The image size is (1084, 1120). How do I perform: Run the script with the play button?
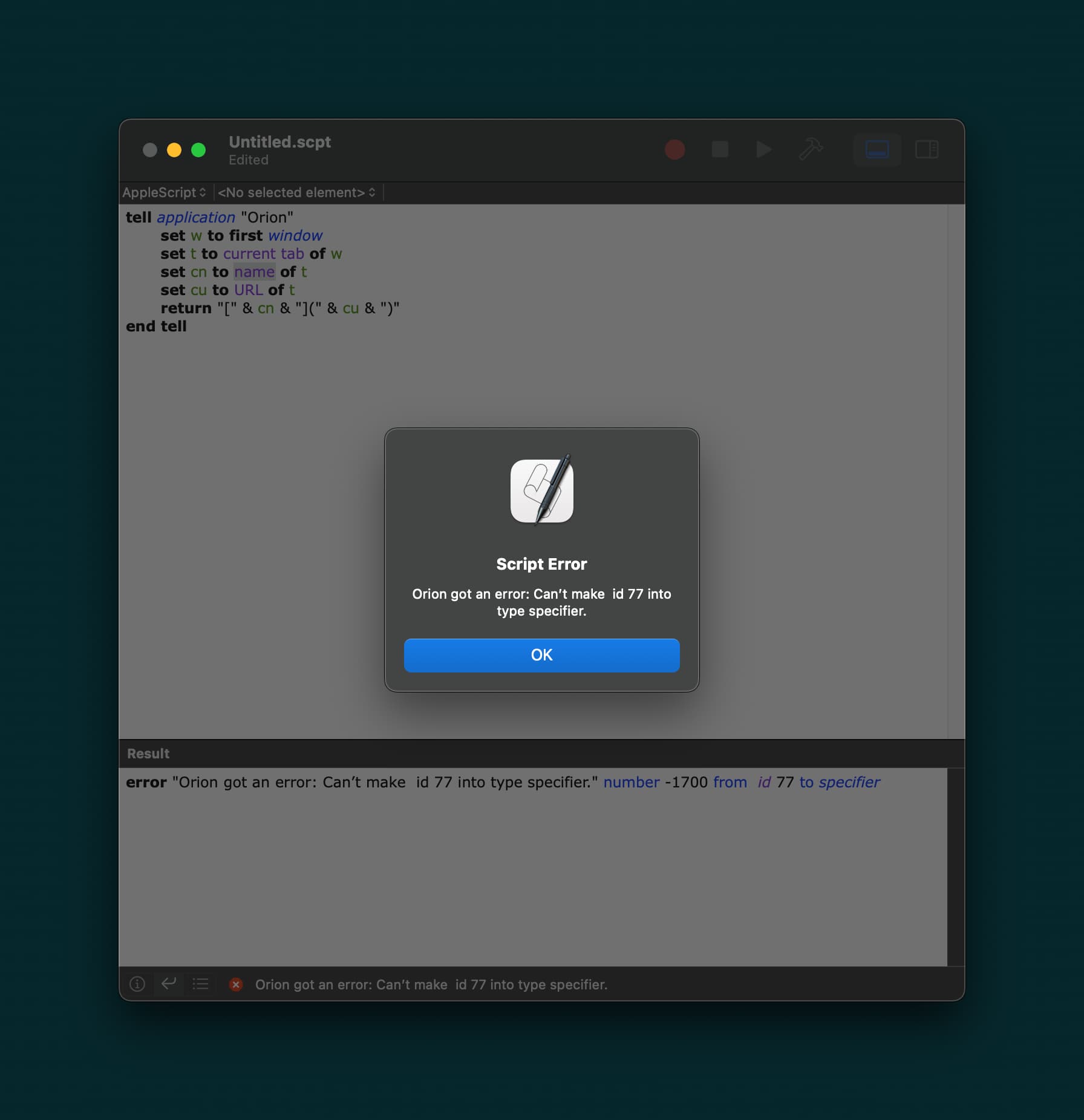(x=764, y=149)
